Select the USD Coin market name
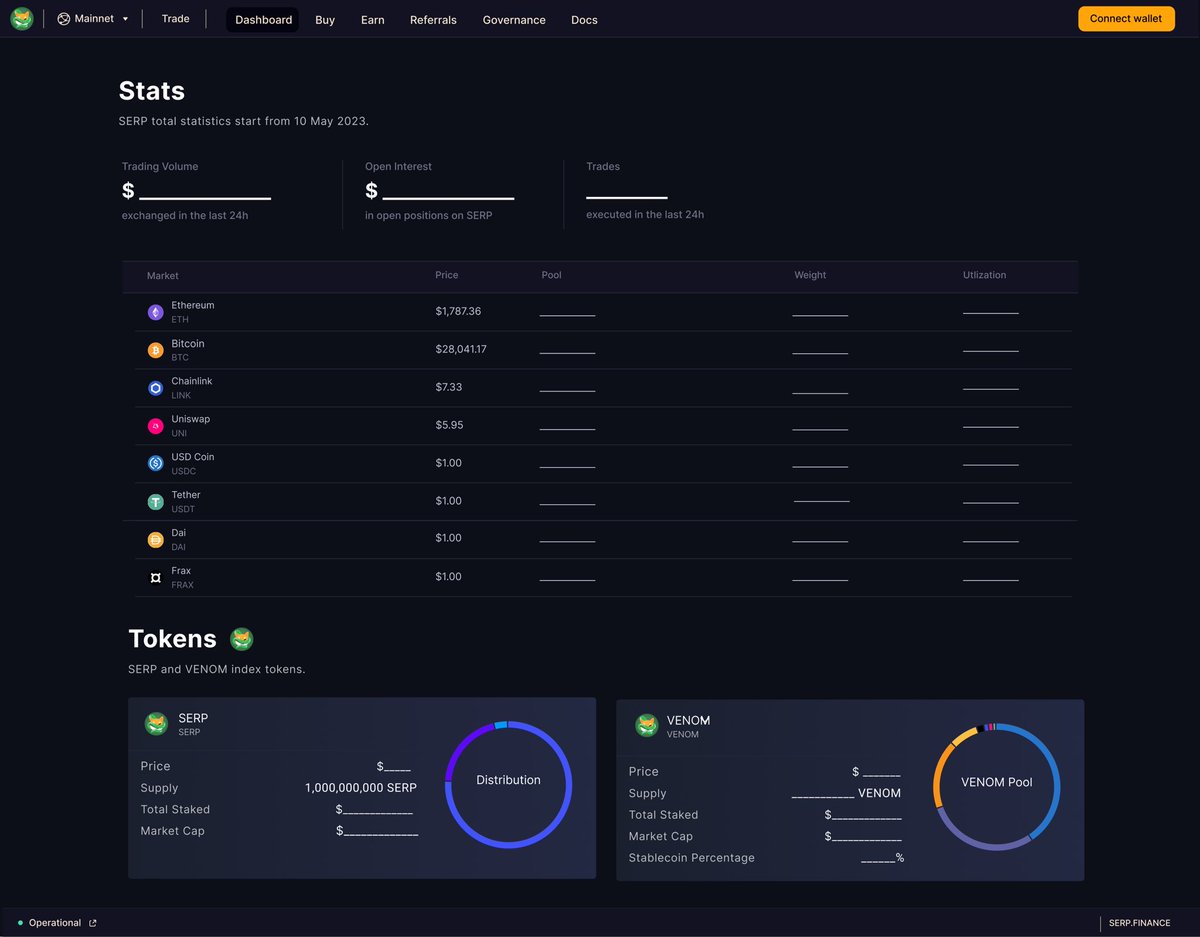1200x937 pixels. point(192,457)
